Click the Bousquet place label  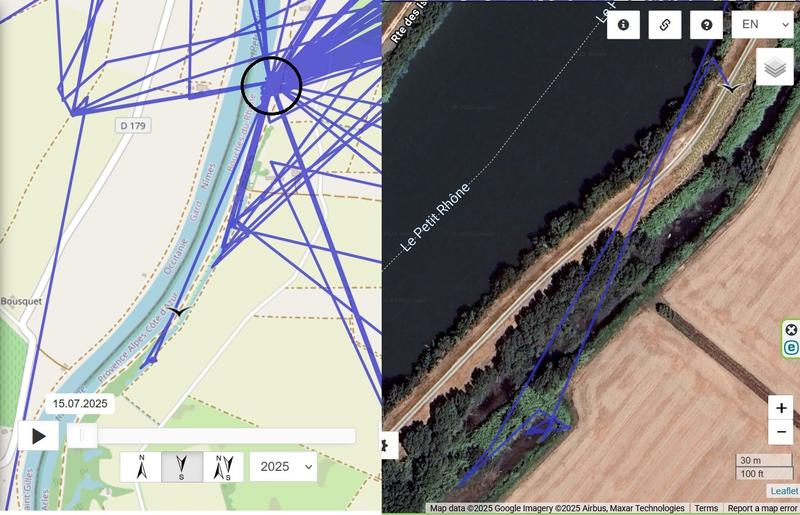tap(21, 301)
